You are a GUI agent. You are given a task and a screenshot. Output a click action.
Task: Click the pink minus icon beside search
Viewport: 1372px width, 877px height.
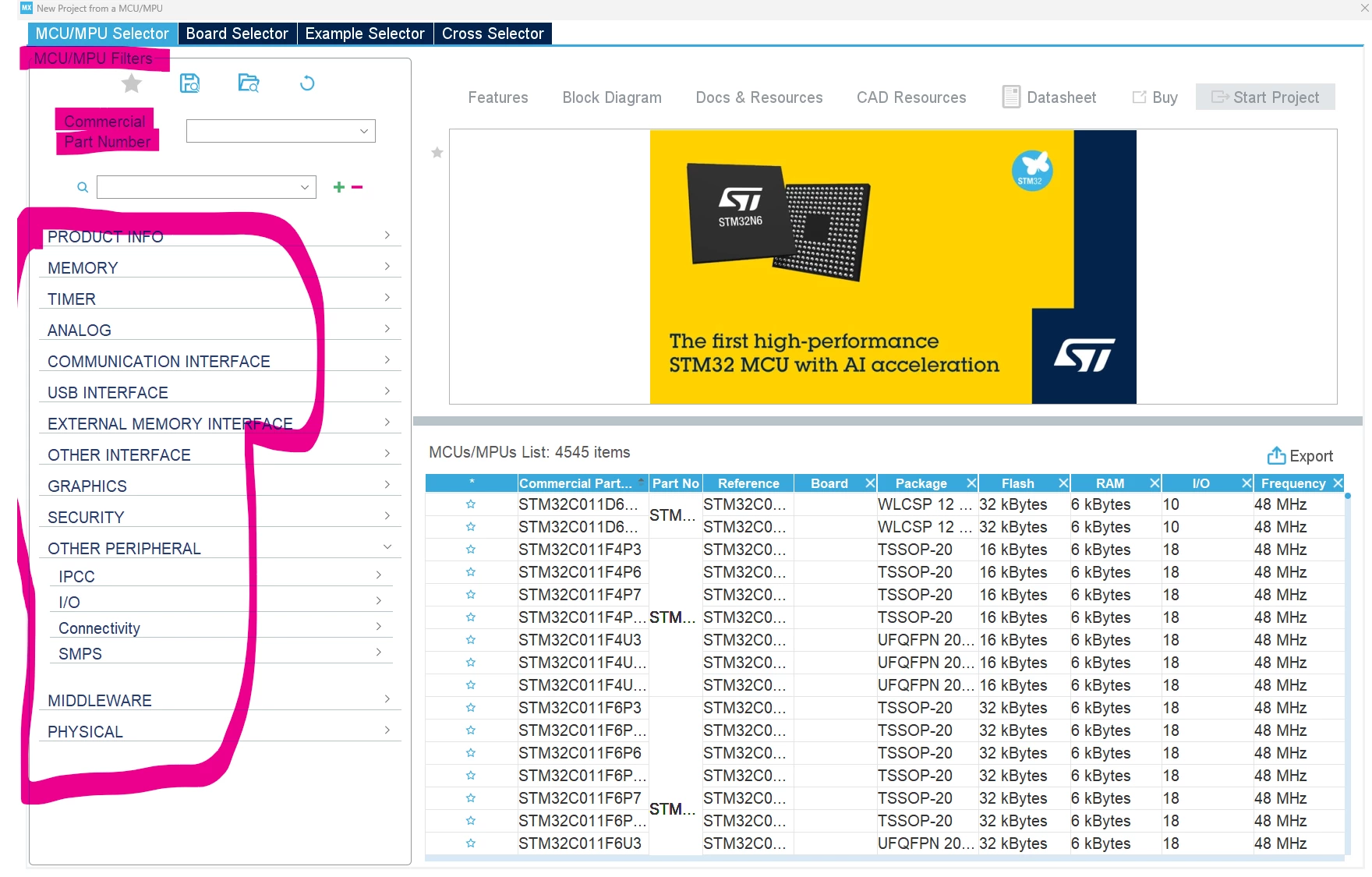coord(357,187)
